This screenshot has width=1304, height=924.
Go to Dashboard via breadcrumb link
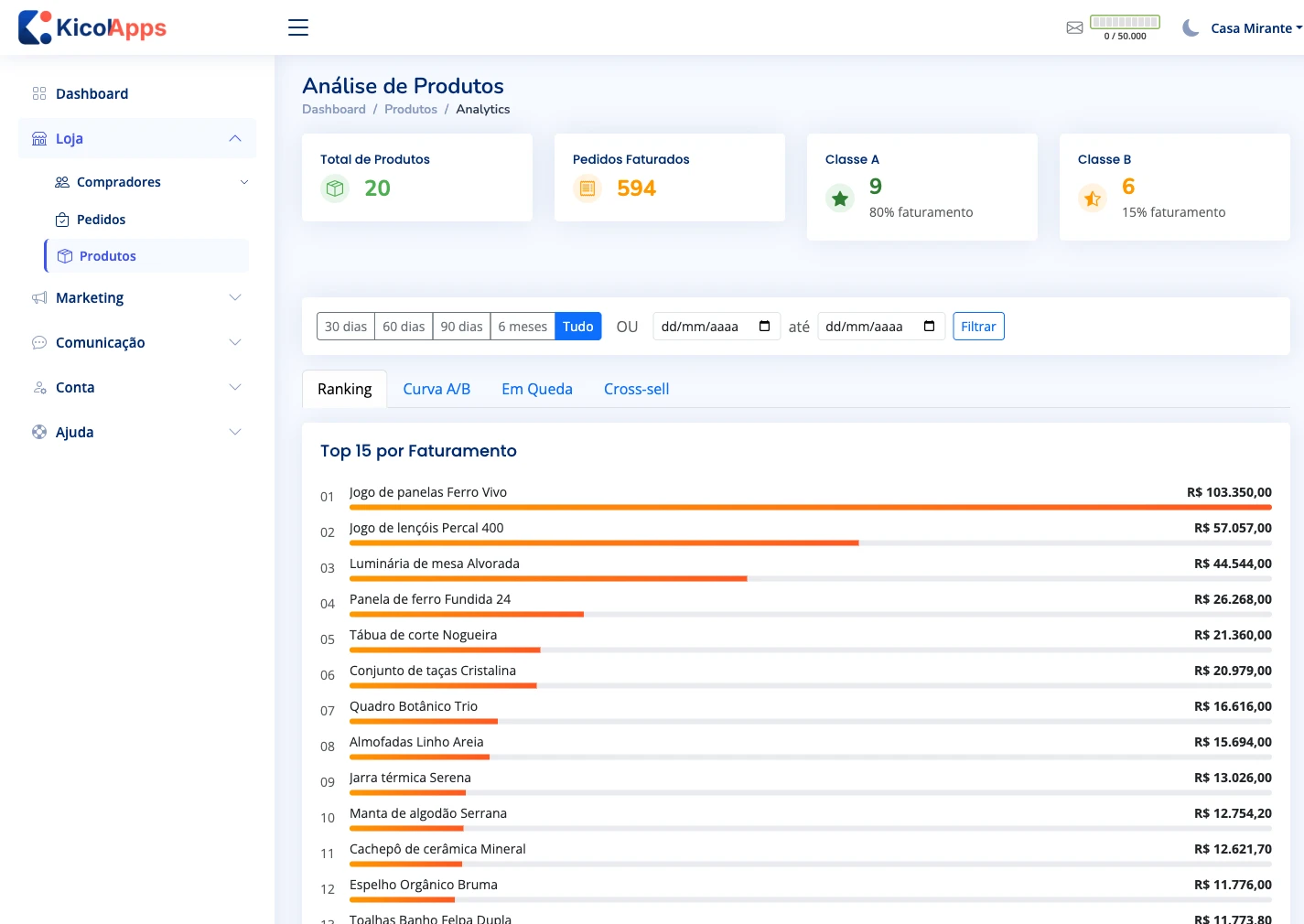tap(334, 109)
